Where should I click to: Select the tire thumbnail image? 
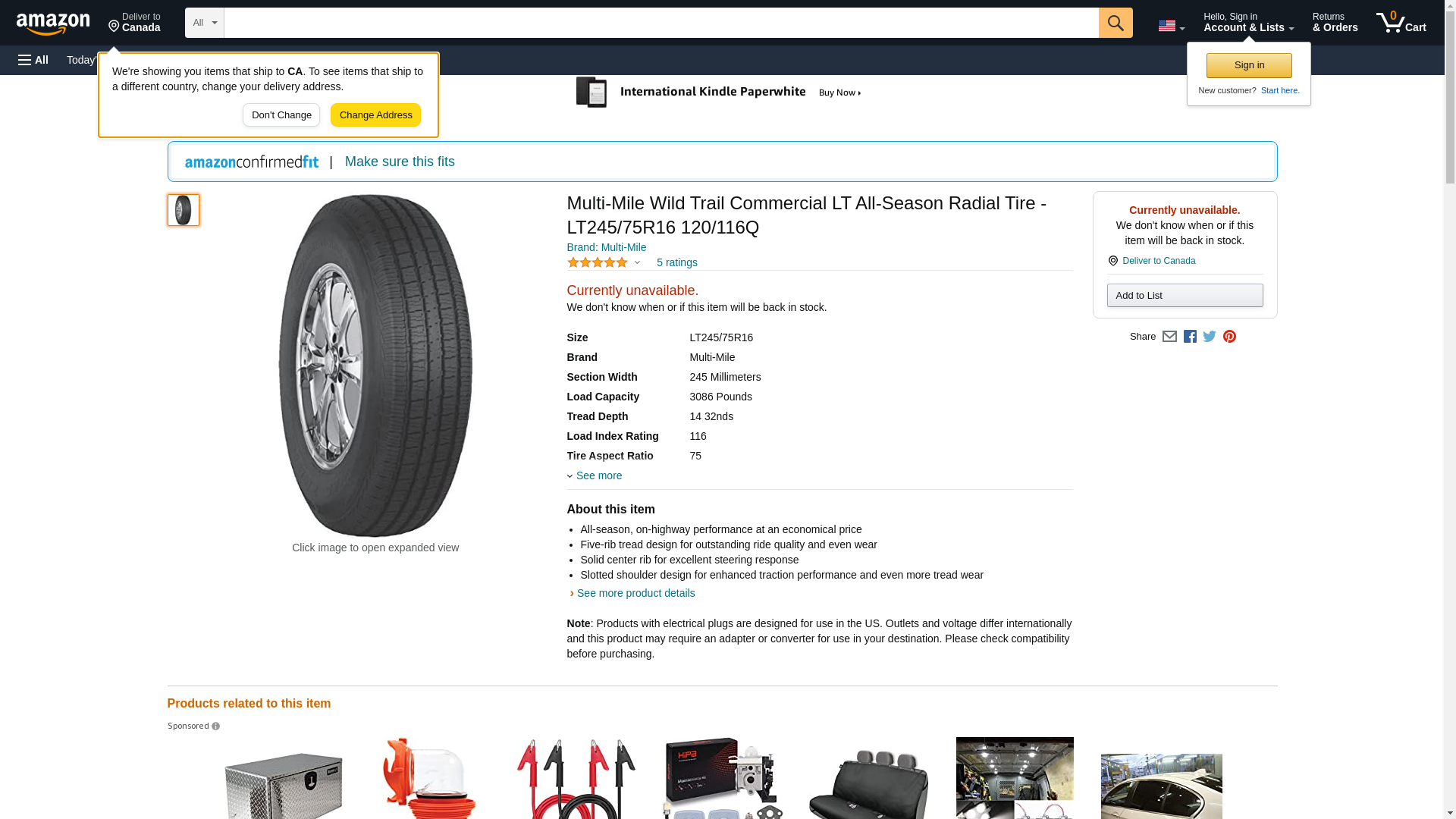pyautogui.click(x=184, y=210)
